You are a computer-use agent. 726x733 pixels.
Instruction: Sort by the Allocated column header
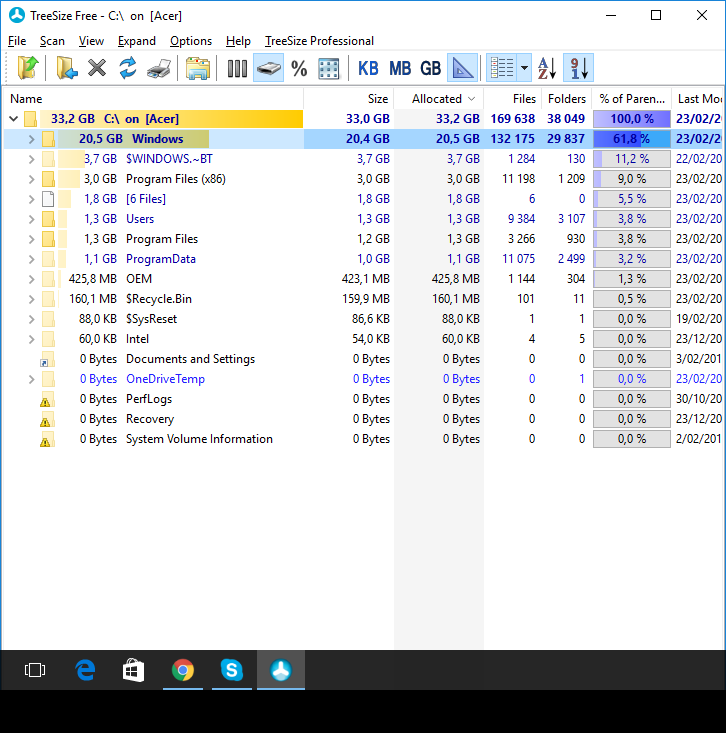(x=438, y=99)
